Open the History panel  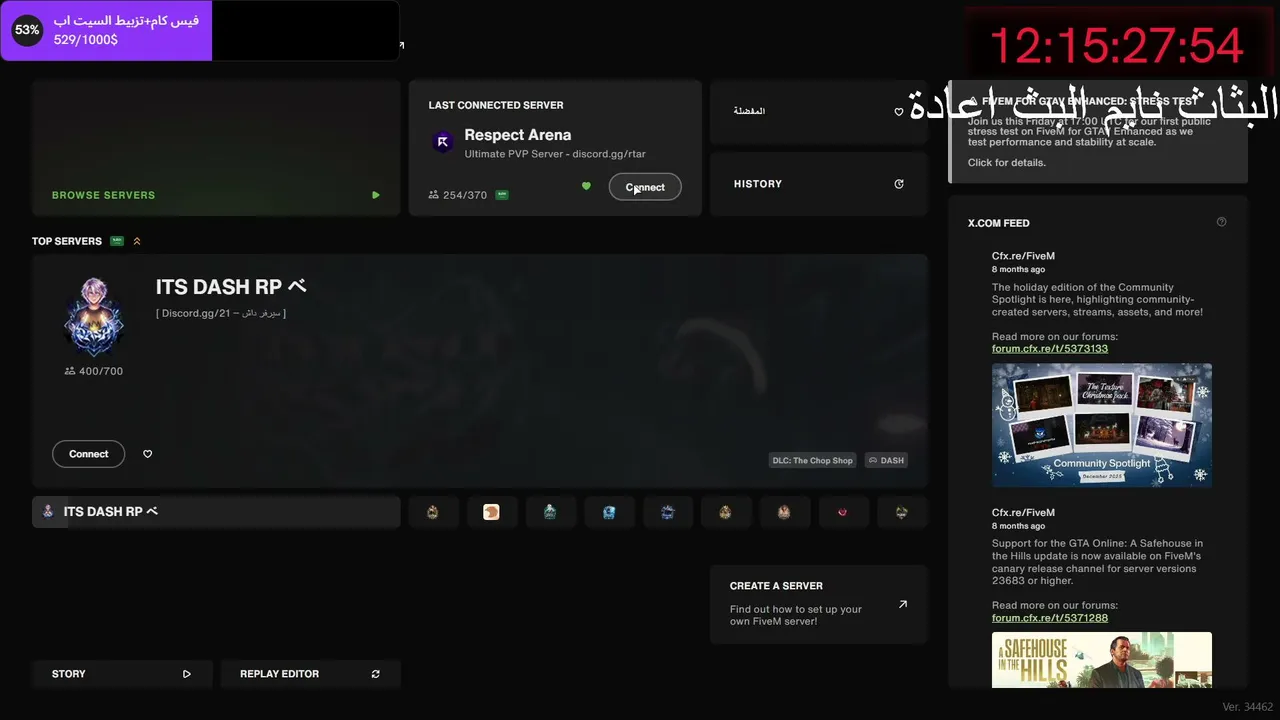pos(819,184)
